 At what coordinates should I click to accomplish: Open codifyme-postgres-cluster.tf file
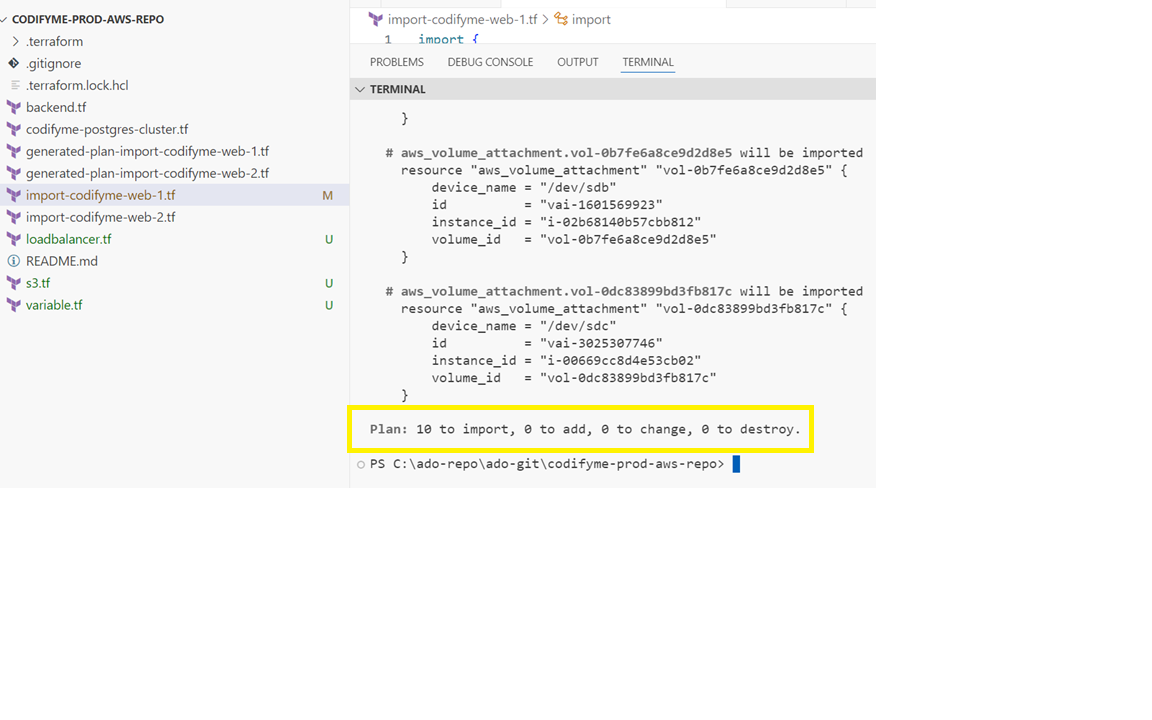[x=107, y=129]
